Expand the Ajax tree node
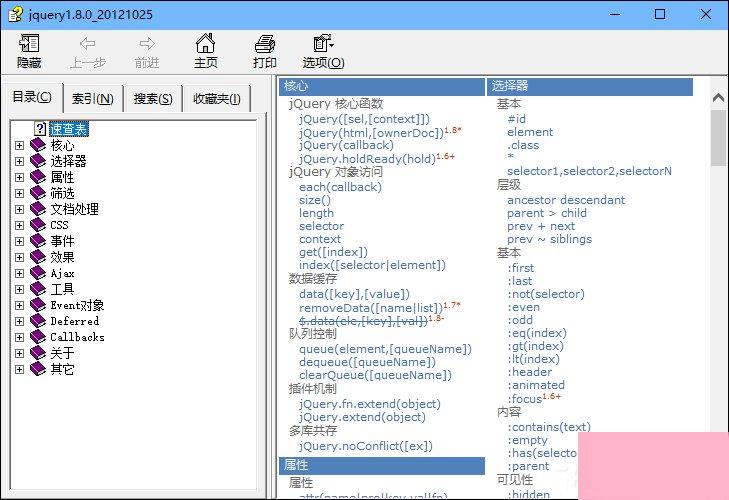The width and height of the screenshot is (729, 500). tap(19, 273)
